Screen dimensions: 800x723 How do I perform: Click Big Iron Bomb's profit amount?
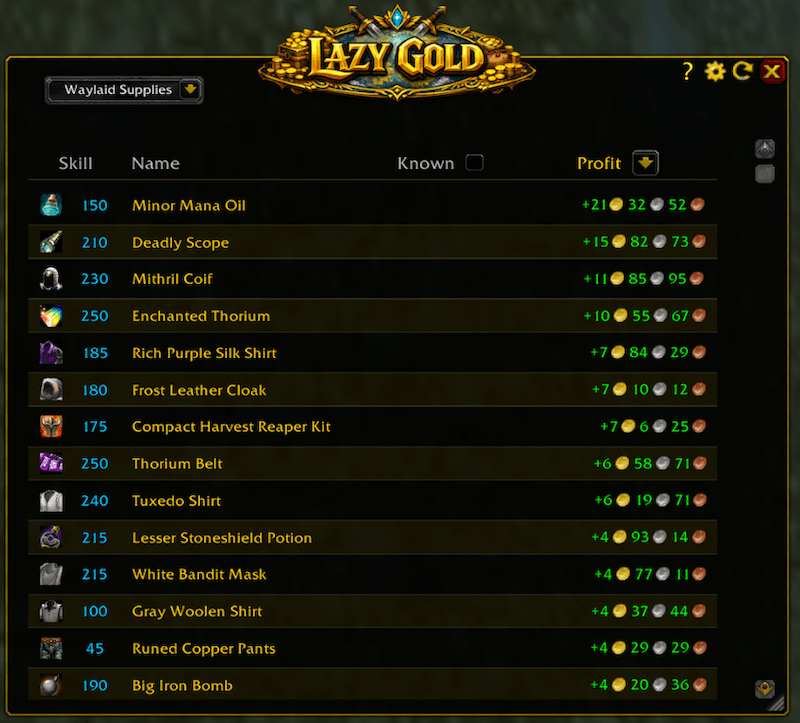[x=648, y=685]
